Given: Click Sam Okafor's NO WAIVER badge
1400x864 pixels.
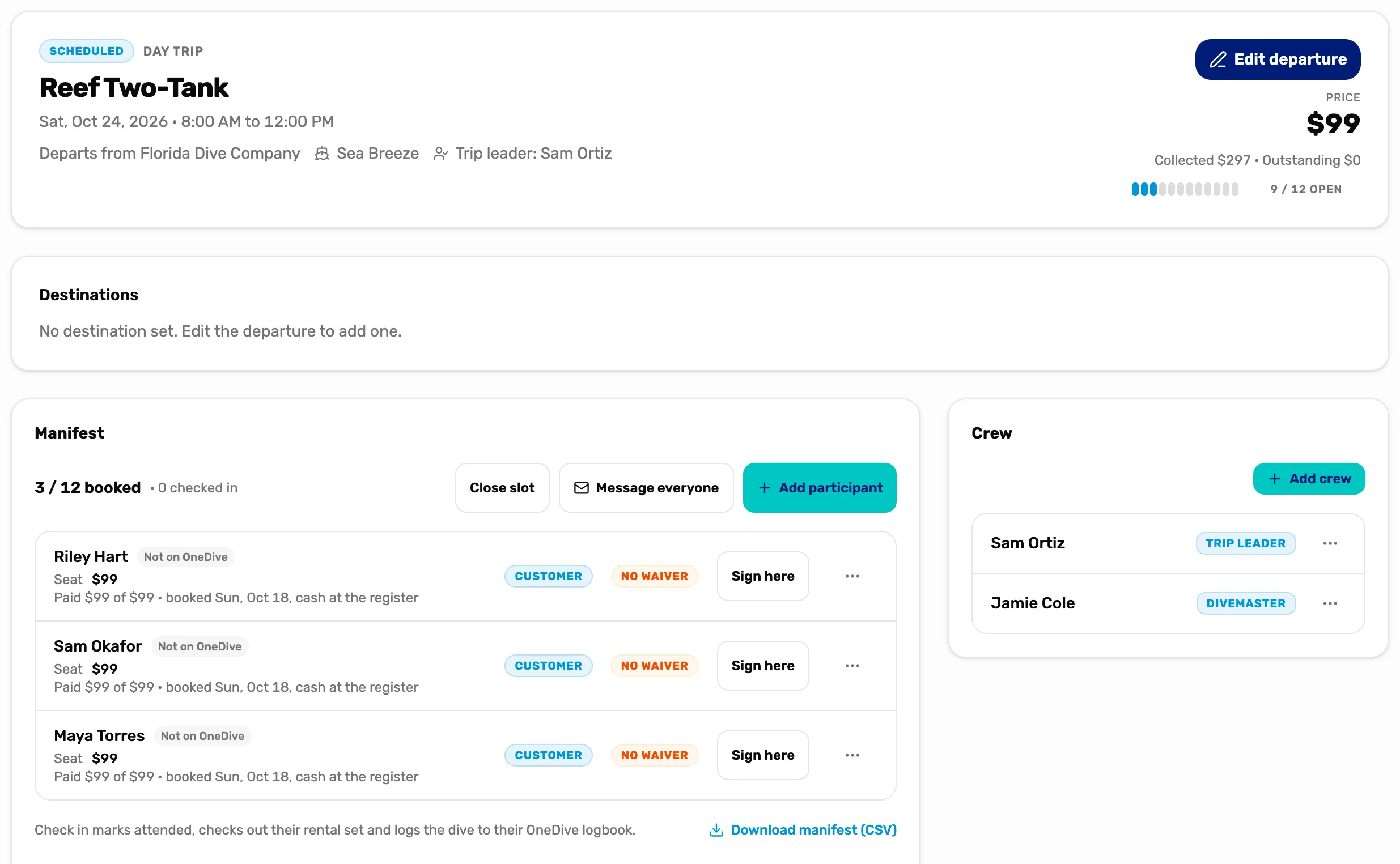Looking at the screenshot, I should (655, 666).
